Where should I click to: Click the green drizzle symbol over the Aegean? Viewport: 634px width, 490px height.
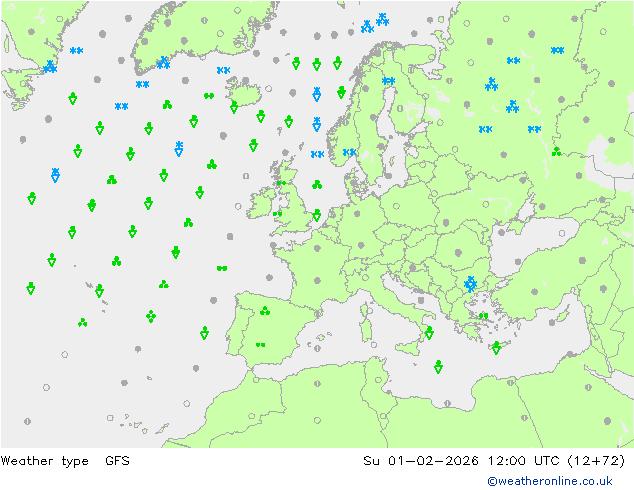(x=484, y=316)
